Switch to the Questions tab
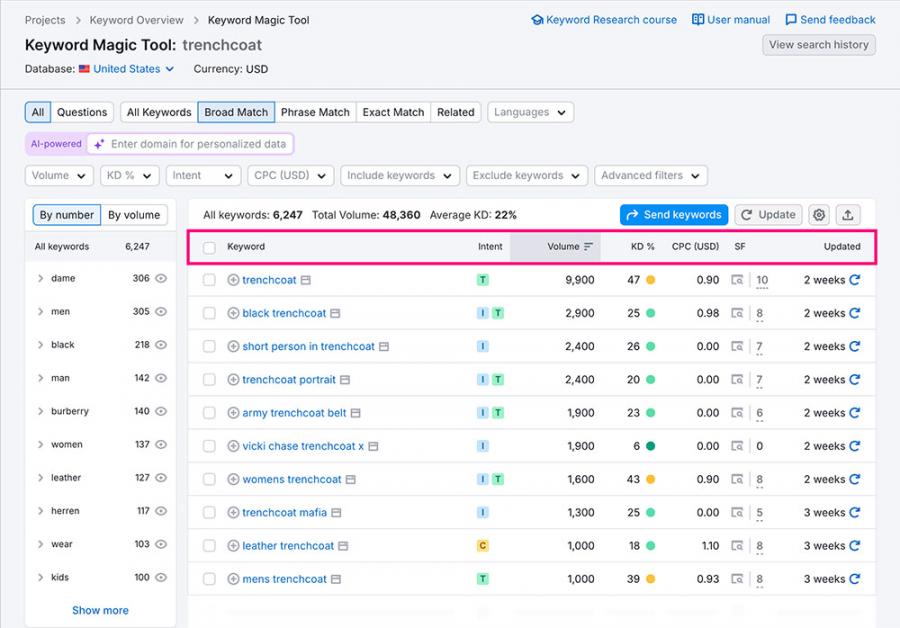 [82, 113]
